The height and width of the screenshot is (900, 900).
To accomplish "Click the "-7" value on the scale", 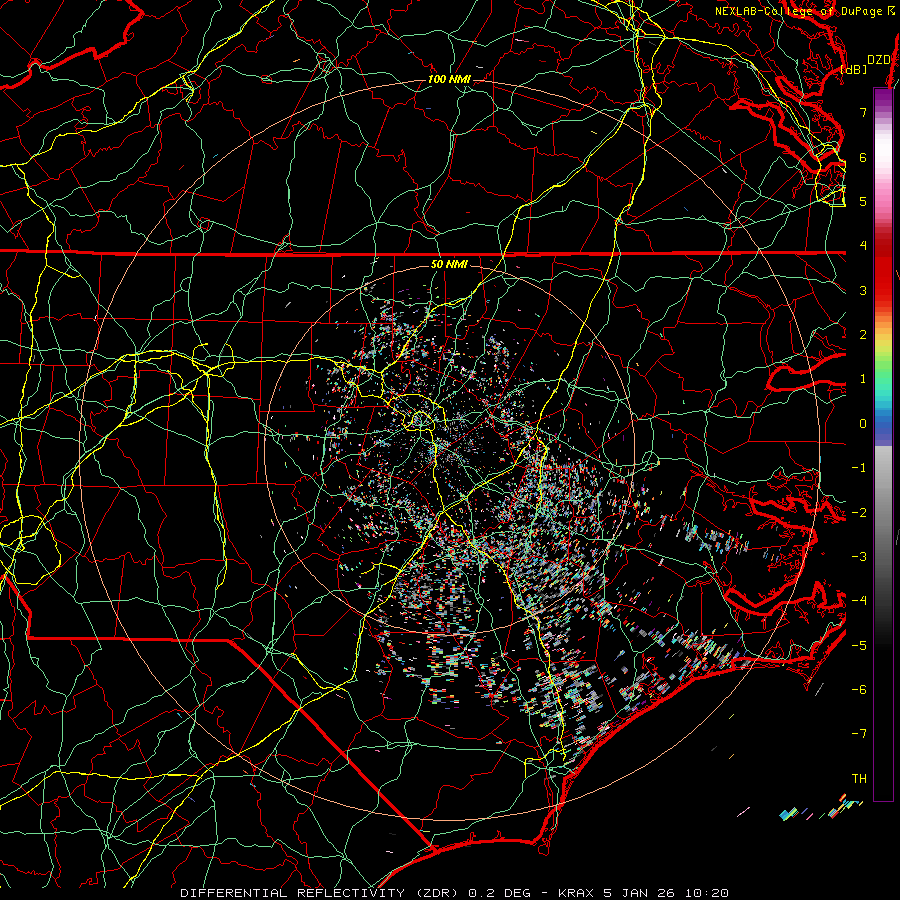I will point(859,734).
